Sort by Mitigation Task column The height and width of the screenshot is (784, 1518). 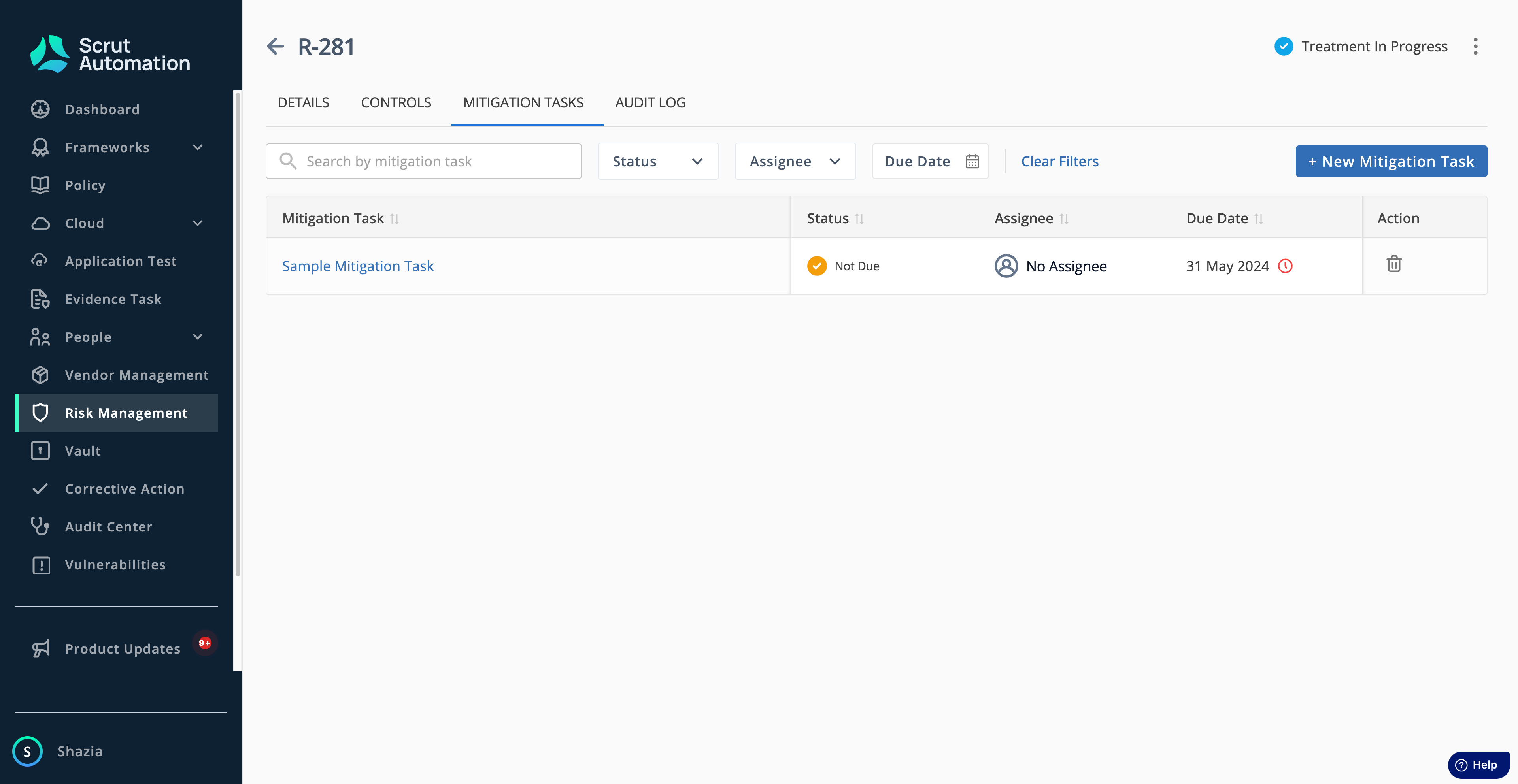(x=394, y=219)
